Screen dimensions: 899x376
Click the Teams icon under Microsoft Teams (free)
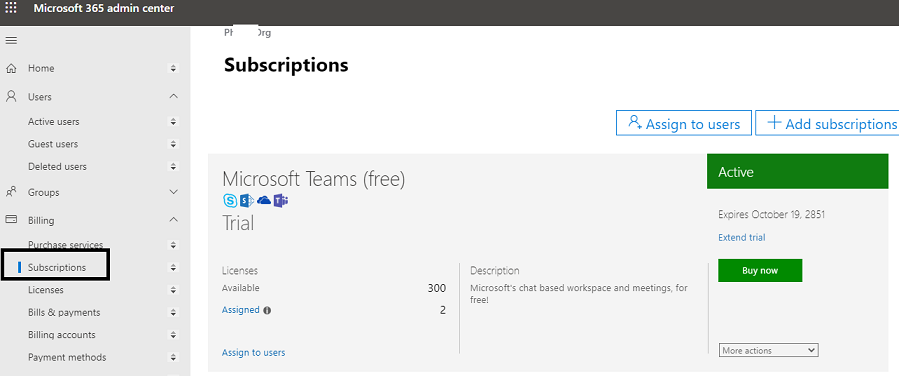pos(280,201)
